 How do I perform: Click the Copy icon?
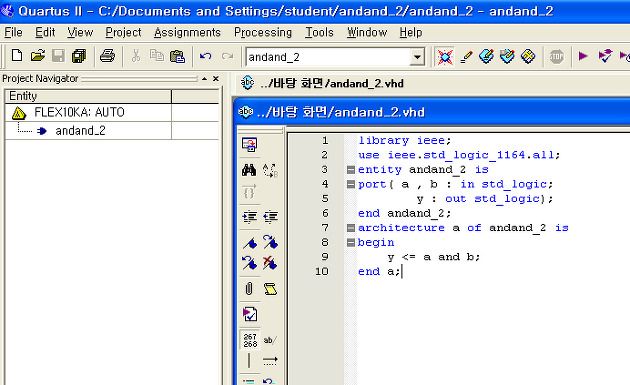point(156,56)
